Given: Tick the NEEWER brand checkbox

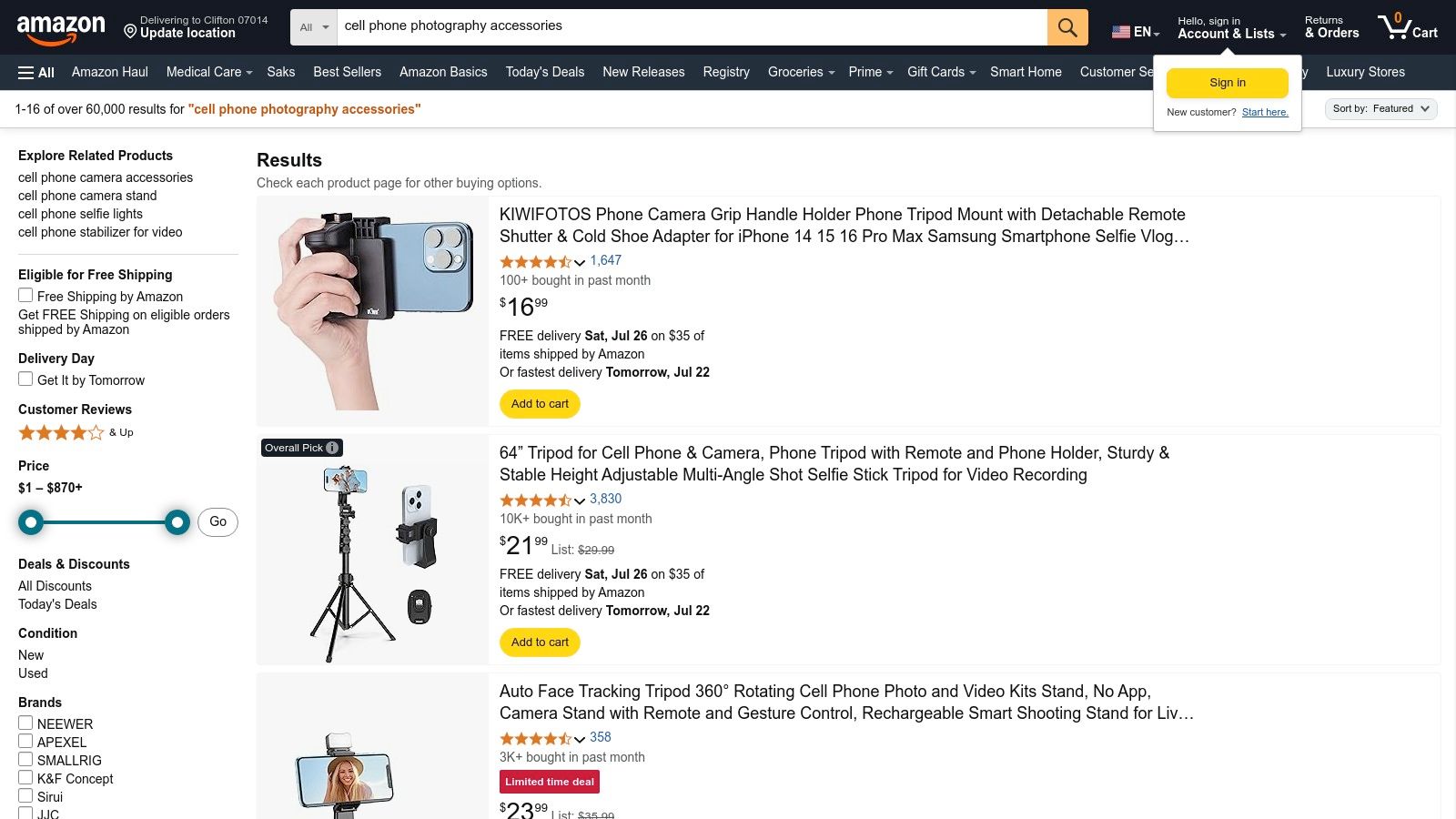Looking at the screenshot, I should click(x=25, y=723).
